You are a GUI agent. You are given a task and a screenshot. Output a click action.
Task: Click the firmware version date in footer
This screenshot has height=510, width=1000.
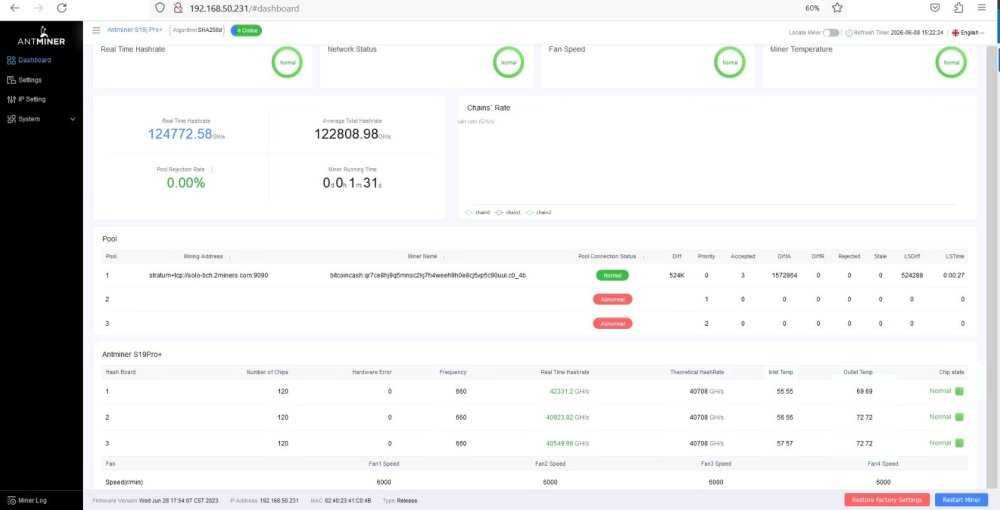point(179,500)
